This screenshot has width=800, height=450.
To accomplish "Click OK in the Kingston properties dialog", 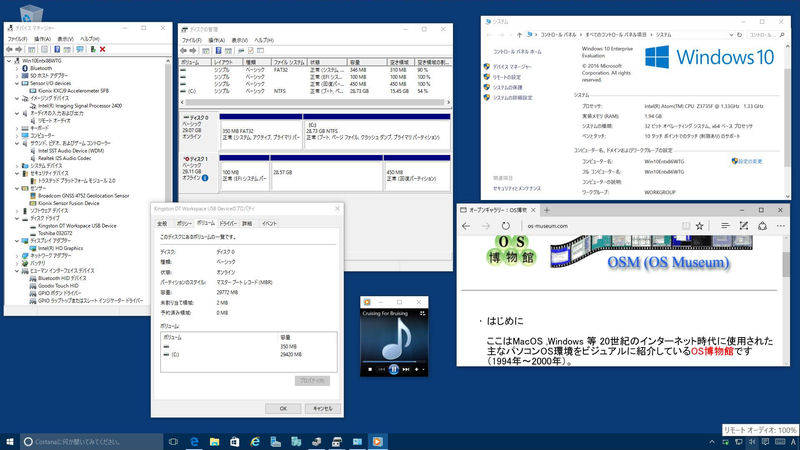I will click(x=283, y=408).
